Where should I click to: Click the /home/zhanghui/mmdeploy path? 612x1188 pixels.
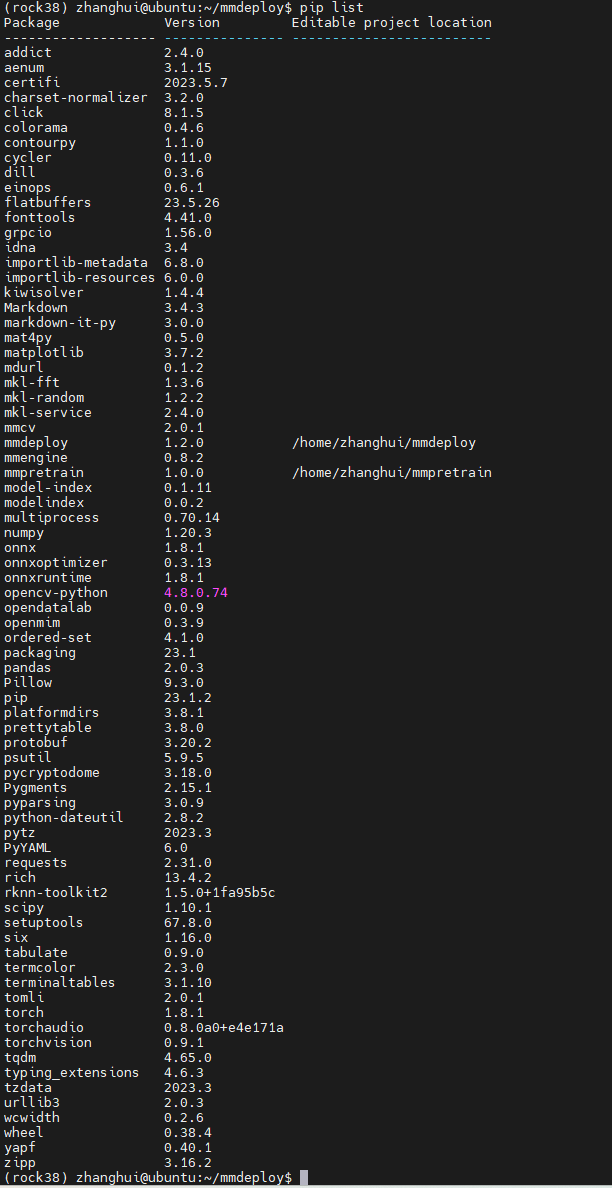coord(384,443)
